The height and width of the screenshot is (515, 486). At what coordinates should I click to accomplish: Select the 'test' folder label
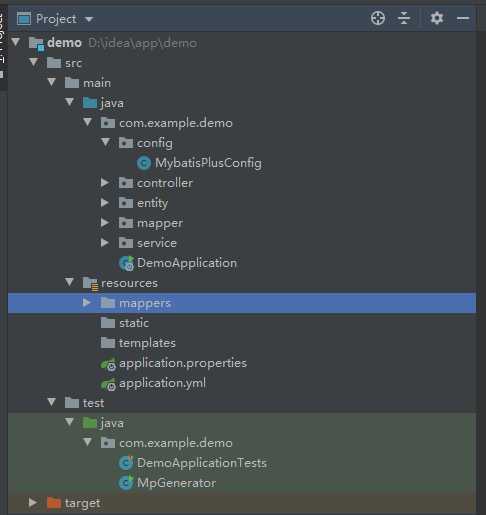[93, 403]
